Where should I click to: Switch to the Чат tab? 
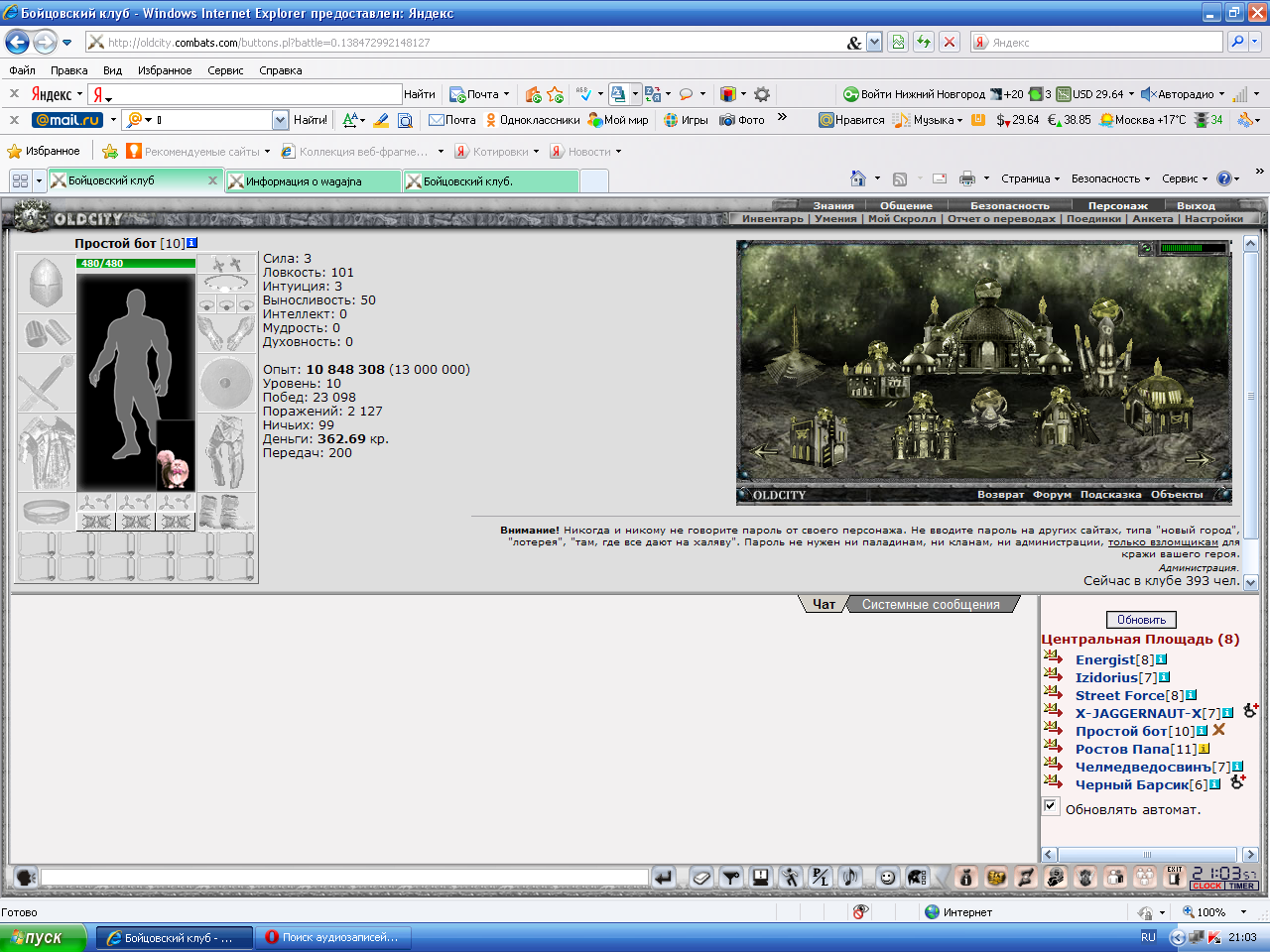tap(824, 604)
